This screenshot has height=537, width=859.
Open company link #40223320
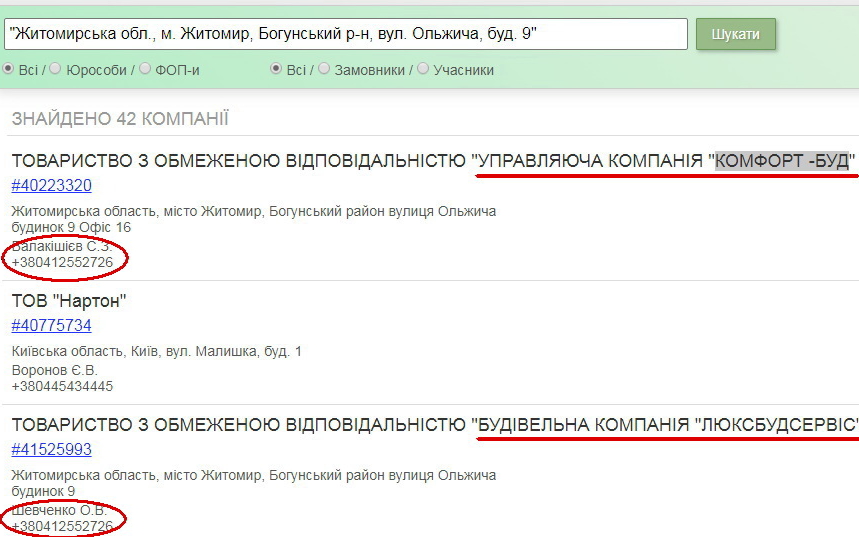pyautogui.click(x=51, y=186)
